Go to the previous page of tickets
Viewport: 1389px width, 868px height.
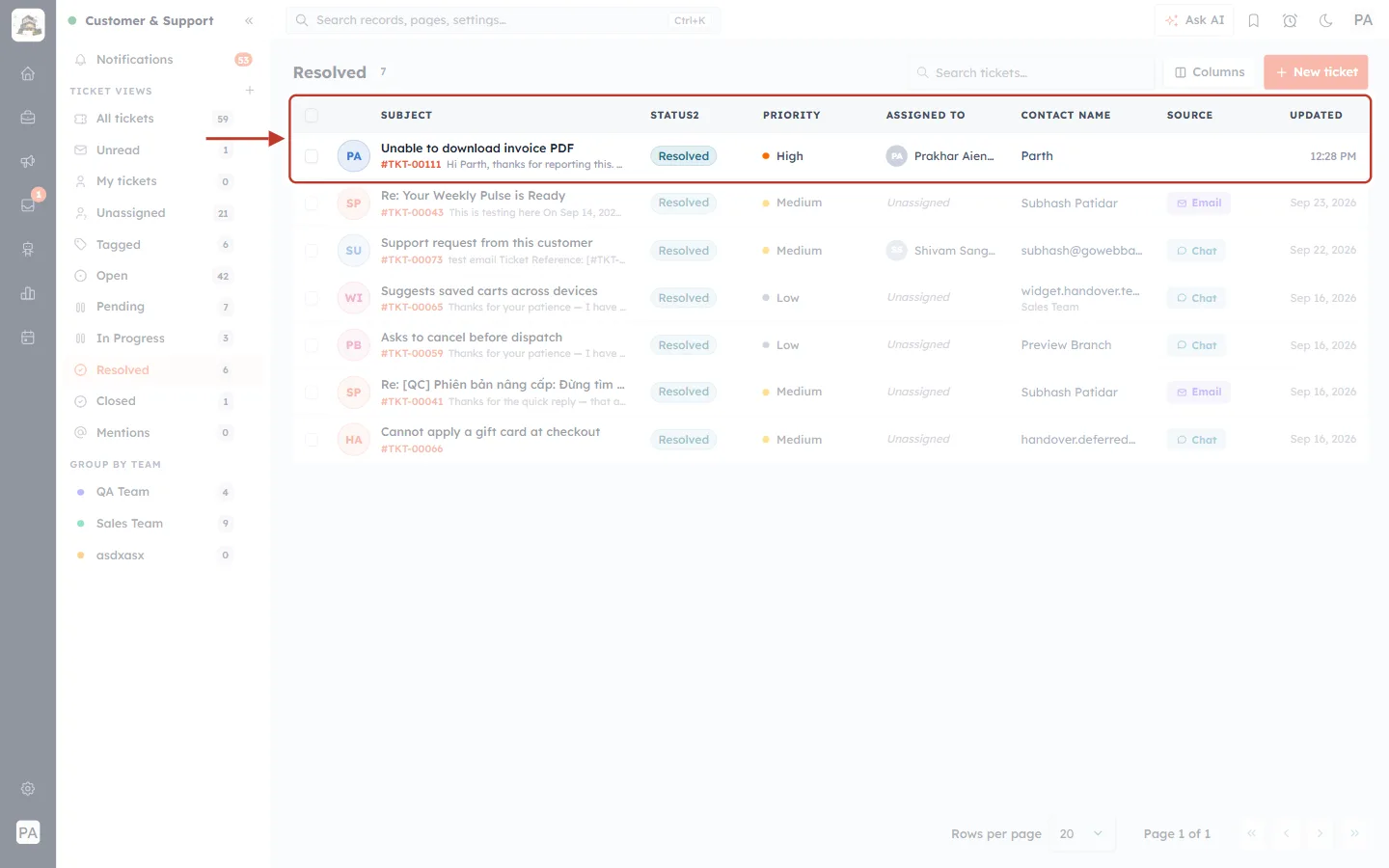click(1286, 833)
